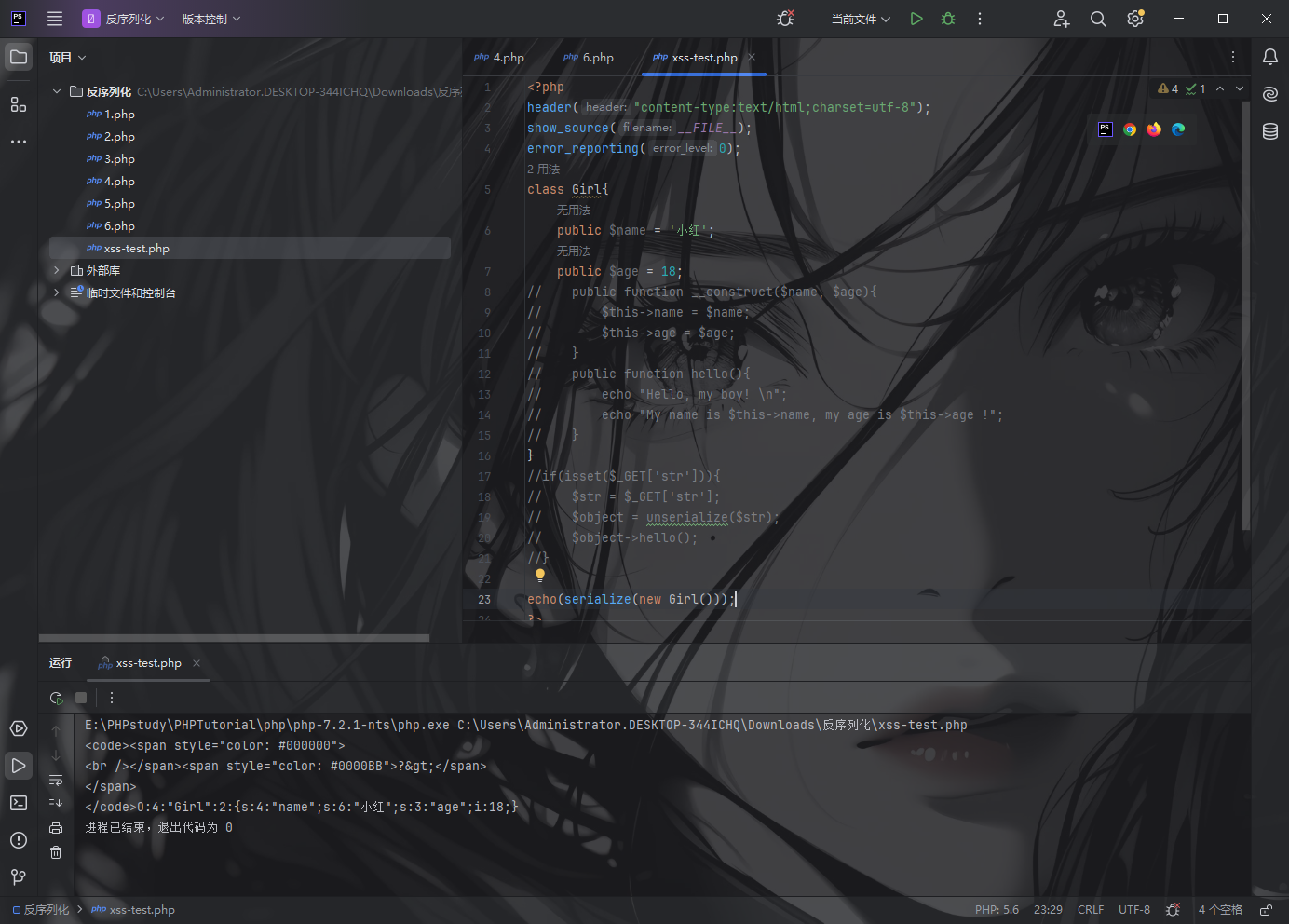1289x924 pixels.
Task: Stop the running process button
Action: tap(81, 698)
